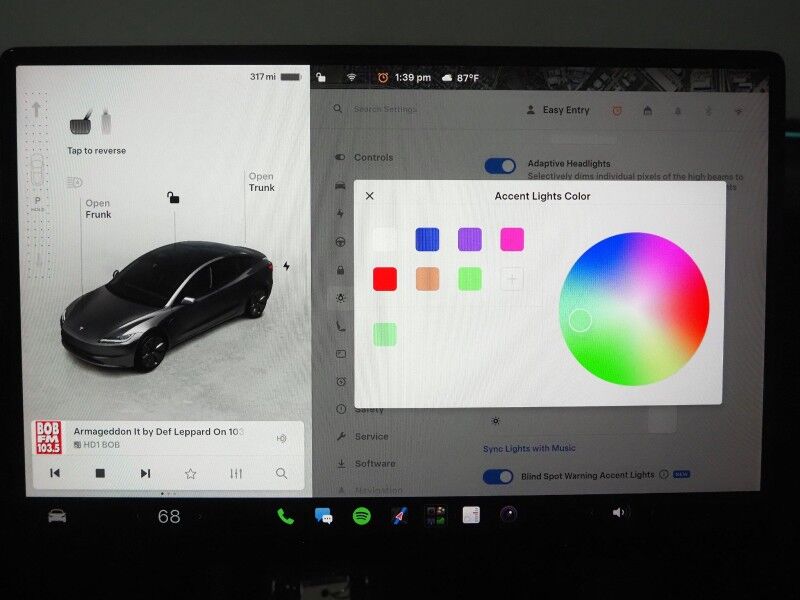Skip to next radio station
Image resolution: width=800 pixels, height=600 pixels.
[145, 473]
